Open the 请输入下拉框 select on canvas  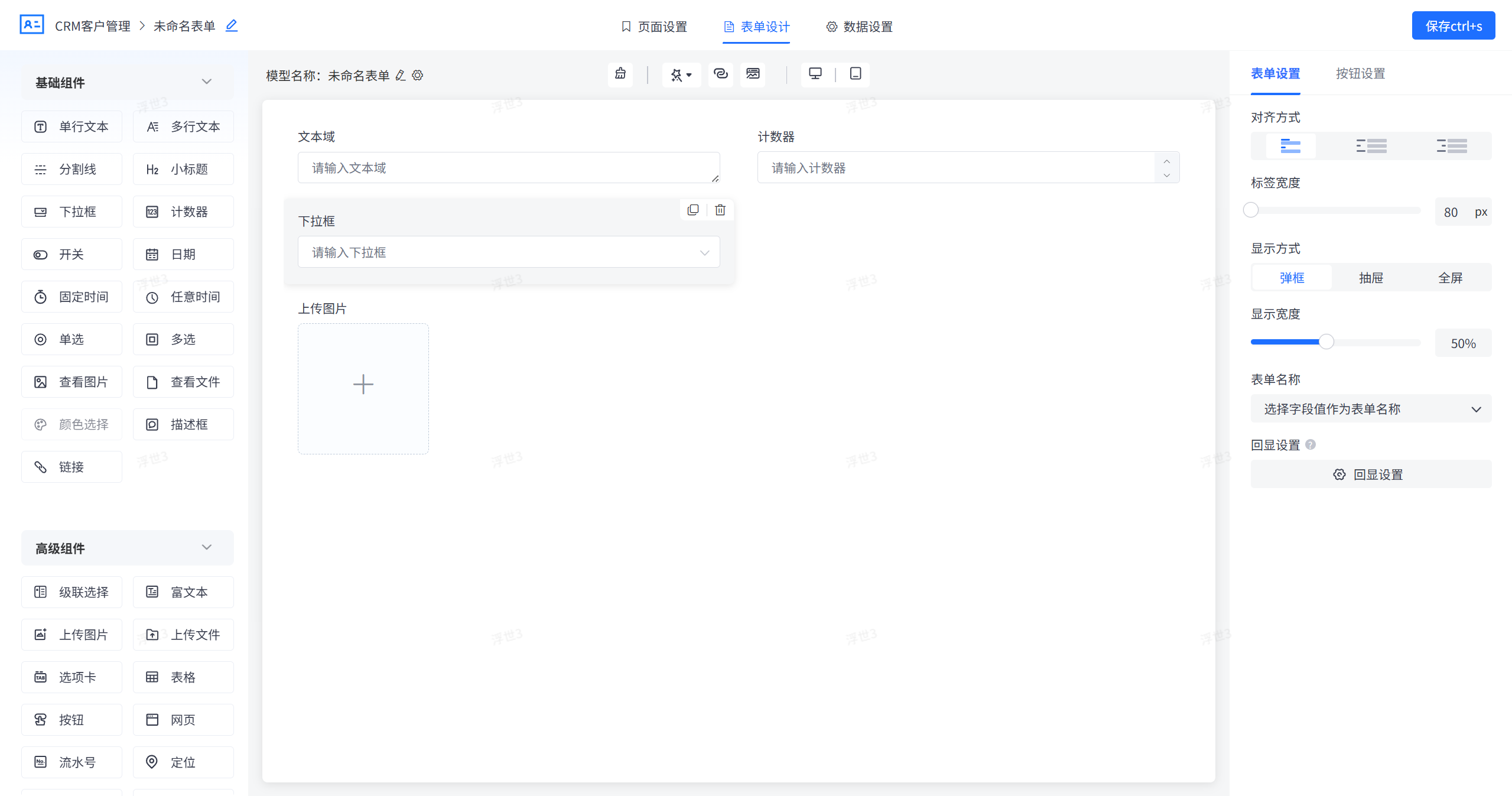tap(509, 252)
